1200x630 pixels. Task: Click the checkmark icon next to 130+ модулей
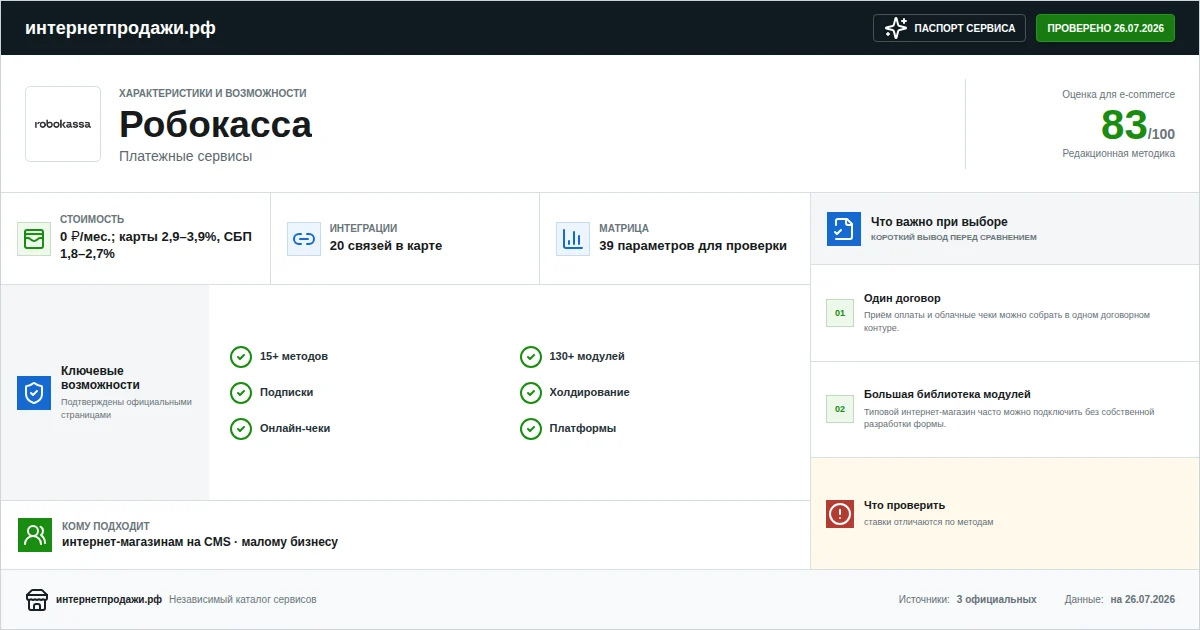point(531,357)
